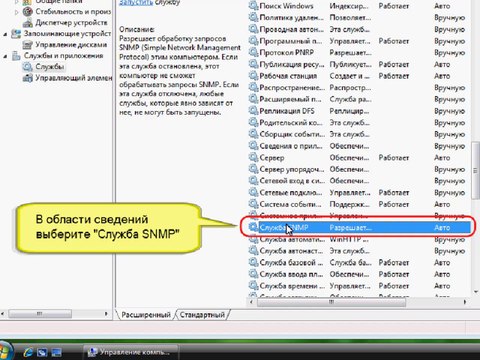The width and height of the screenshot is (480, 360).
Task: Click the gear icon of Протокол PNRP service
Action: (x=253, y=52)
